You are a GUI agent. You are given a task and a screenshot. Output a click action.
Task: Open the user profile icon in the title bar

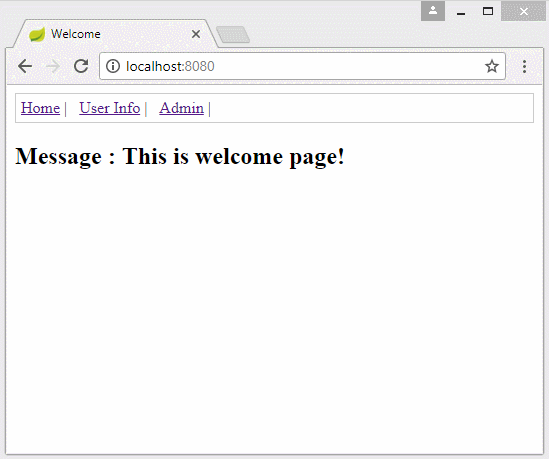click(433, 11)
